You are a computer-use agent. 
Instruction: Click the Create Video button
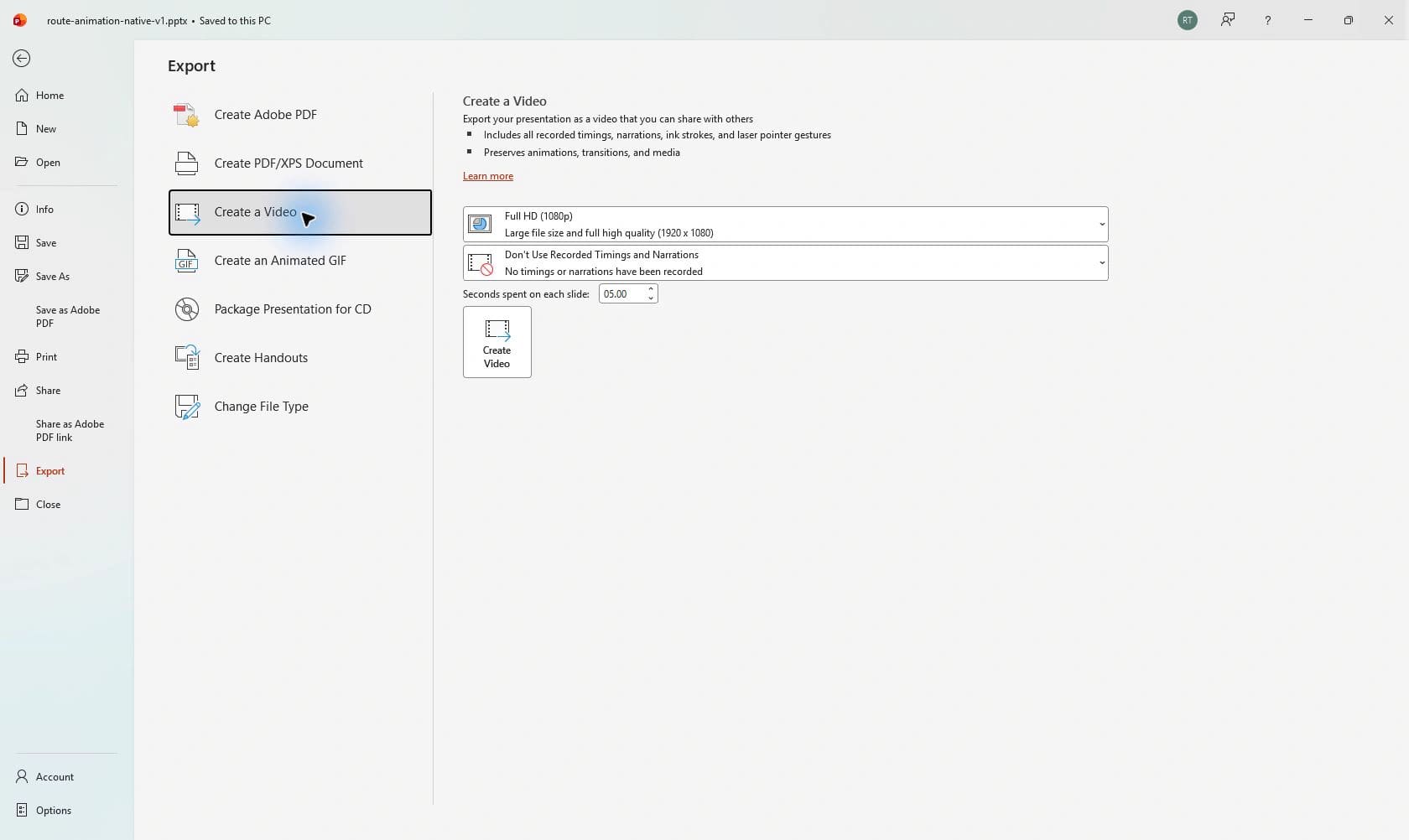497,342
